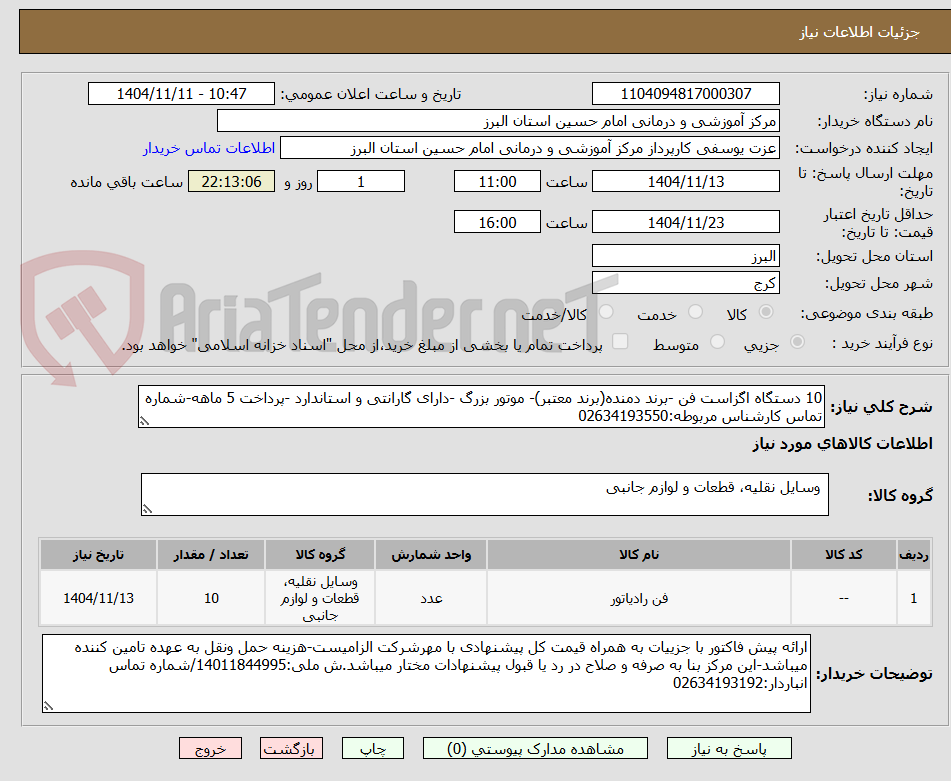Click the واحد شمارش column header
The width and height of the screenshot is (951, 781).
(x=431, y=555)
